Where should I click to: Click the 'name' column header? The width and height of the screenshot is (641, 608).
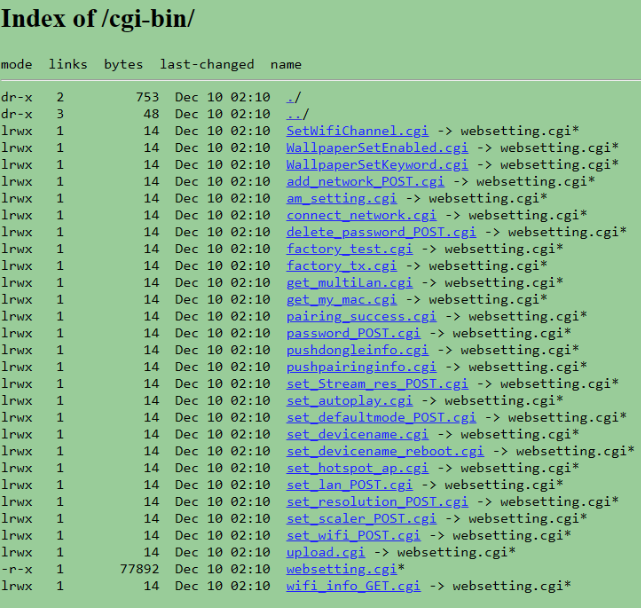click(x=286, y=65)
